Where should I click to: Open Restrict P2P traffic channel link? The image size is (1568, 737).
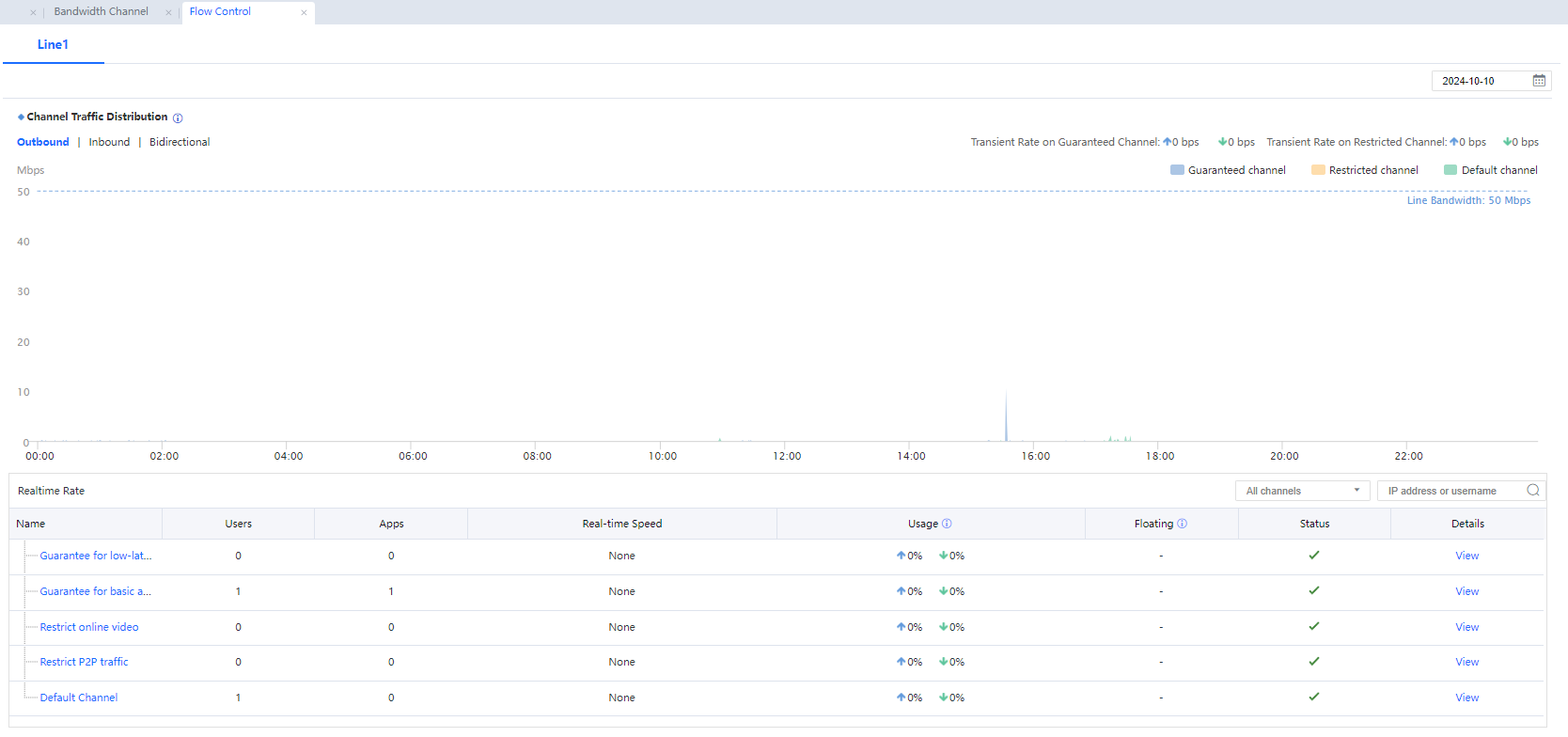pos(84,663)
